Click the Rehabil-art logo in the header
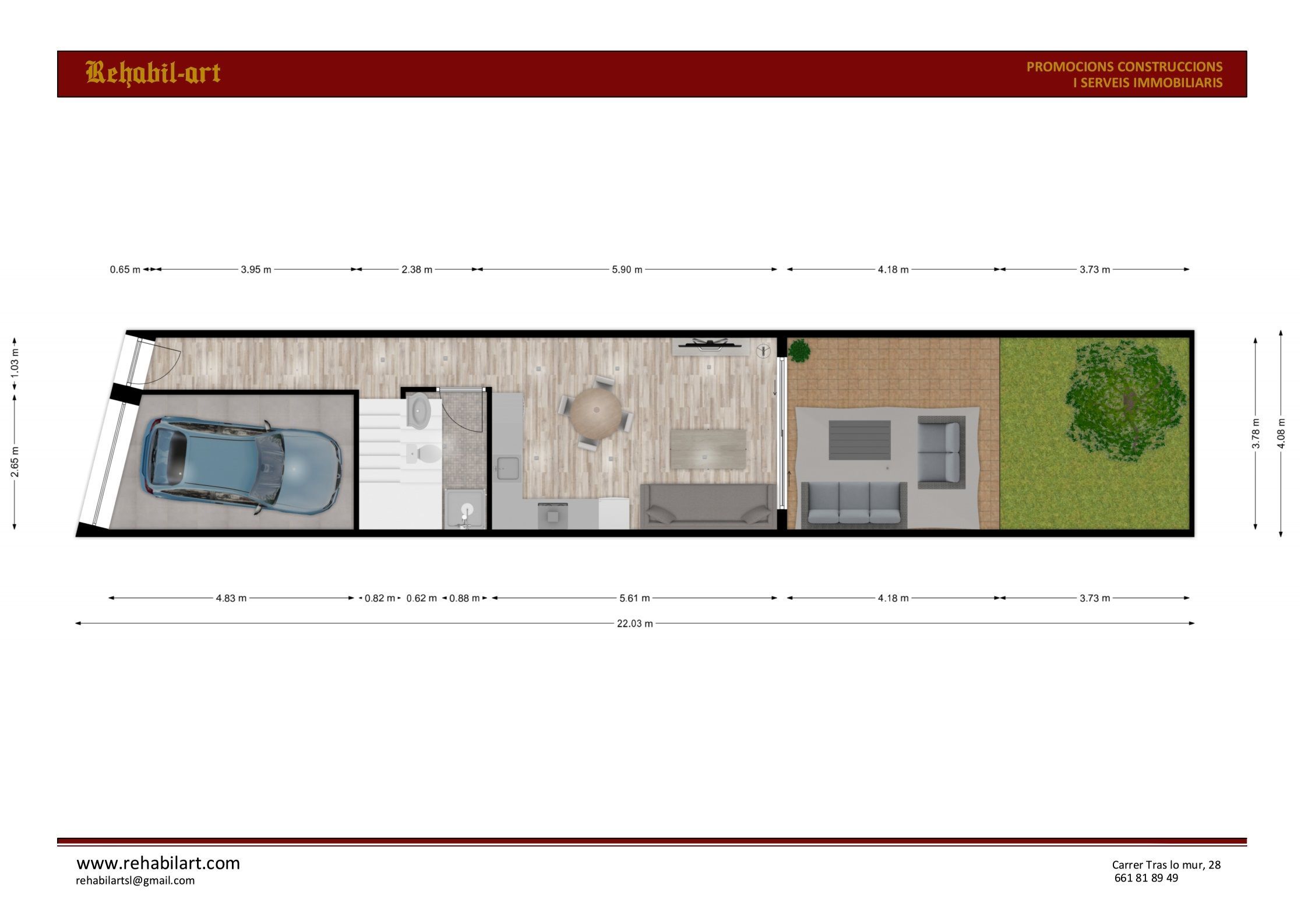Image resolution: width=1308 pixels, height=924 pixels. pyautogui.click(x=153, y=73)
